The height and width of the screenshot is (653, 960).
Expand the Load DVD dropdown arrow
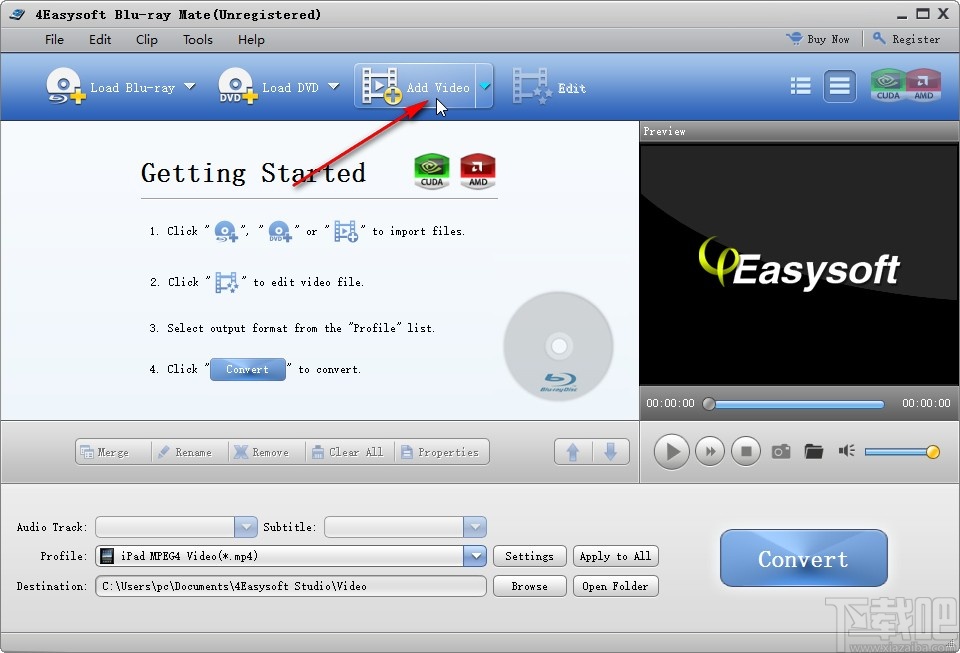click(x=334, y=86)
